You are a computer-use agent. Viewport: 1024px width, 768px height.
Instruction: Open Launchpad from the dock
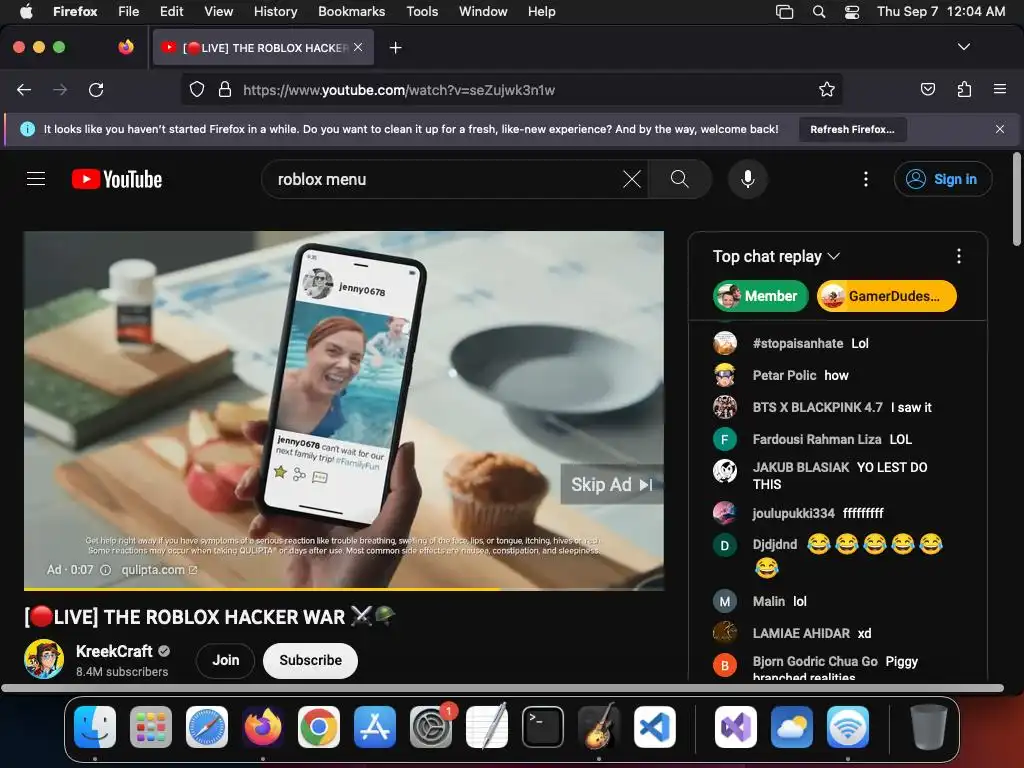pyautogui.click(x=151, y=727)
